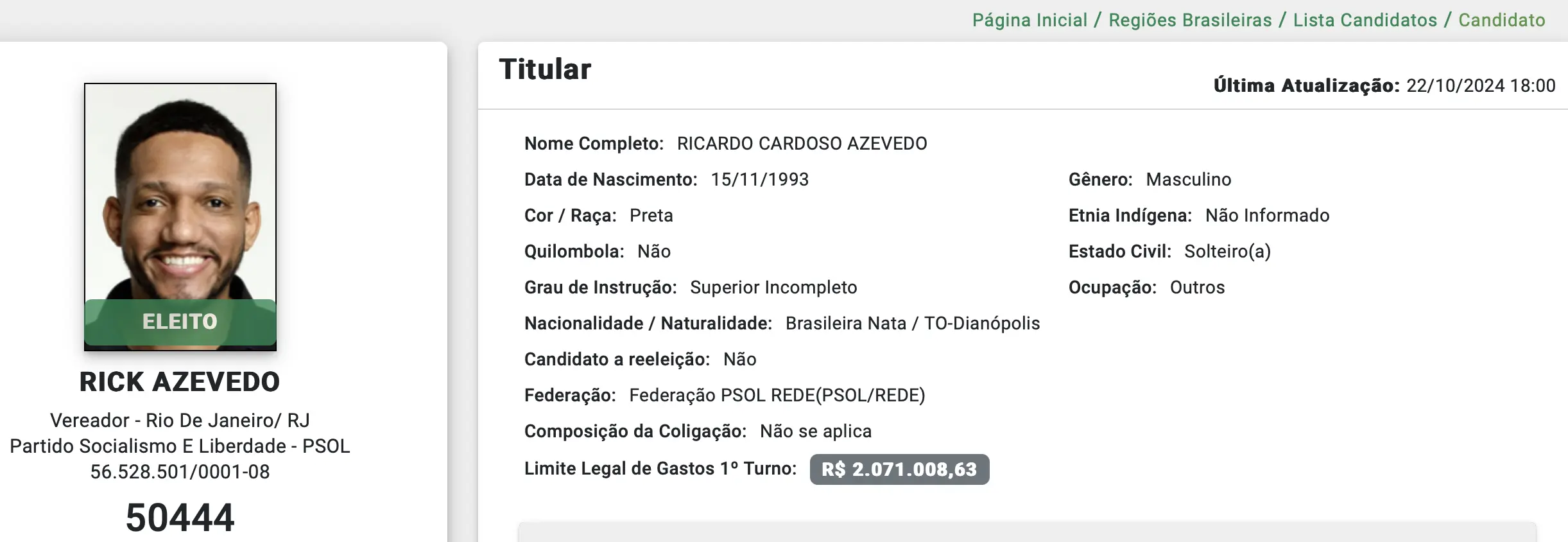
Task: Click the current Candidato breadcrumb
Action: (x=1501, y=21)
